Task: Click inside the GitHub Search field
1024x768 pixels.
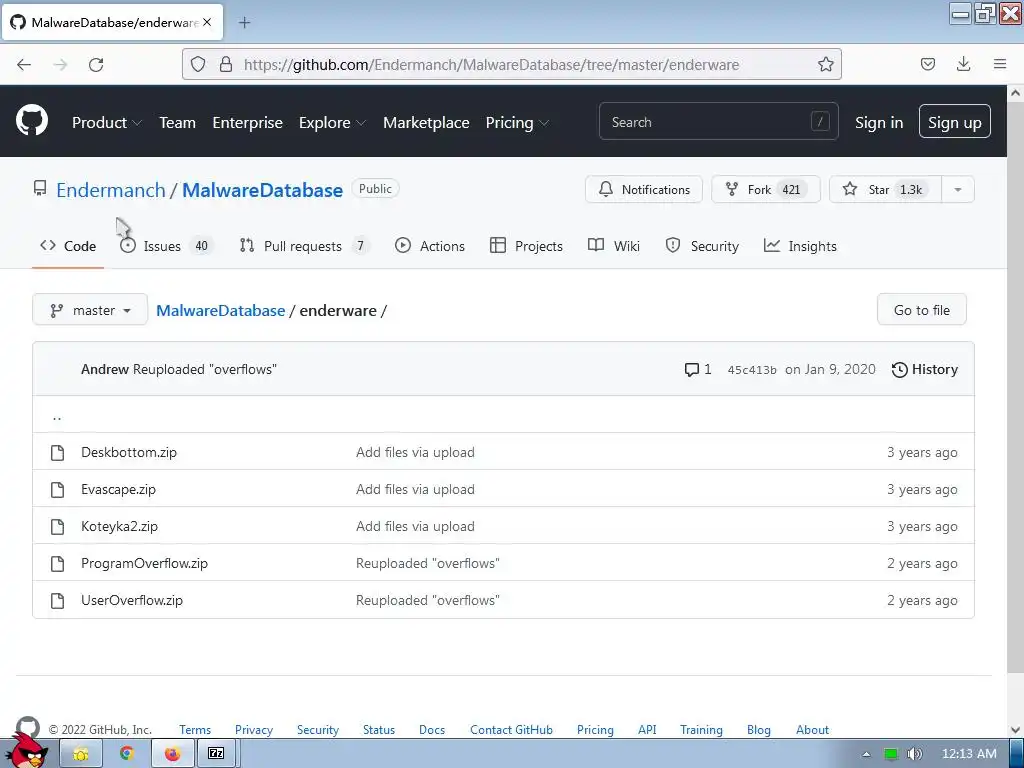Action: (718, 121)
